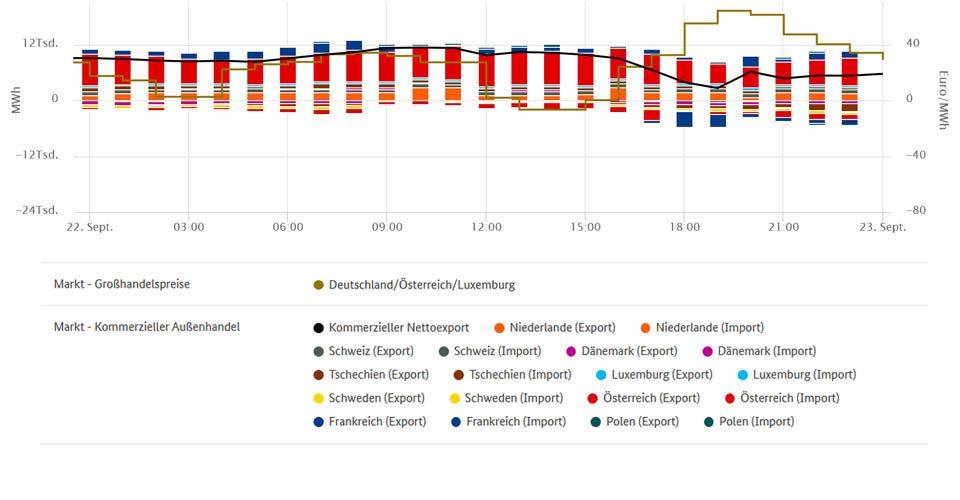The height and width of the screenshot is (500, 960).
Task: Click the 06:00 time axis label
Action: coord(288,227)
